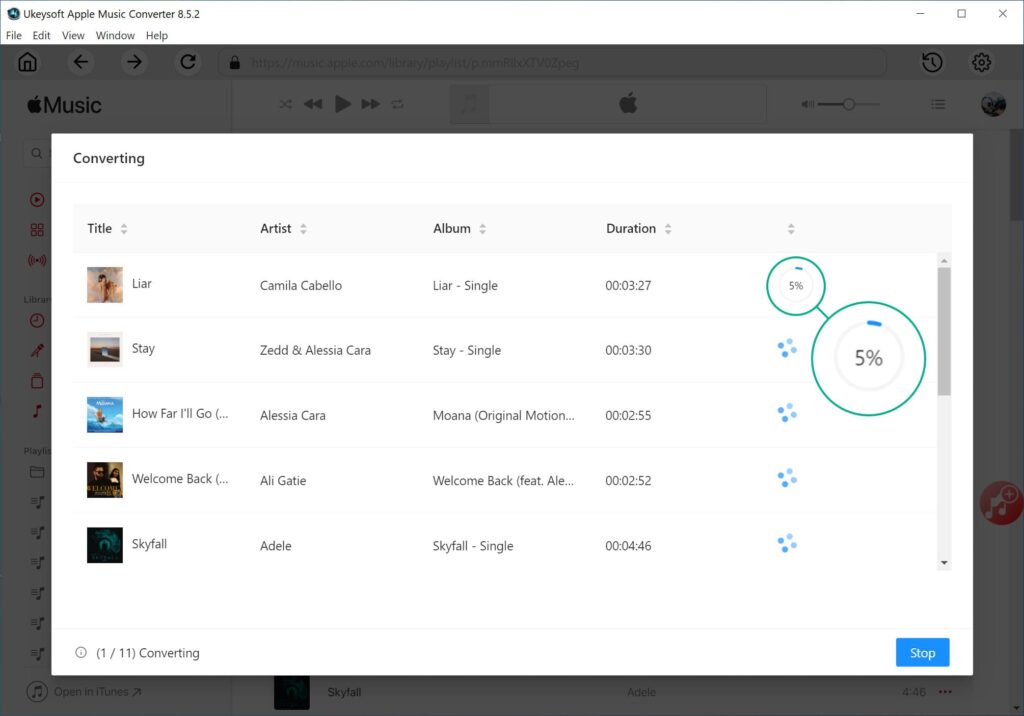Click the info icon beside Converting status
The width and height of the screenshot is (1024, 716).
[81, 653]
